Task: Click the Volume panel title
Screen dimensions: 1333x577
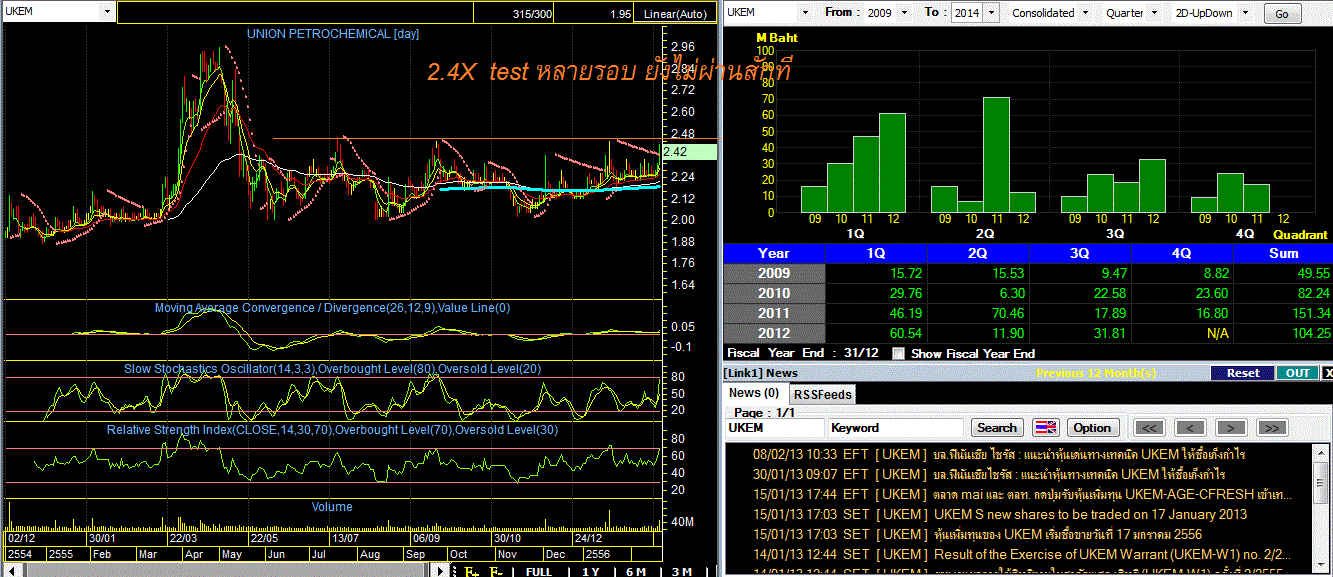Action: 332,507
